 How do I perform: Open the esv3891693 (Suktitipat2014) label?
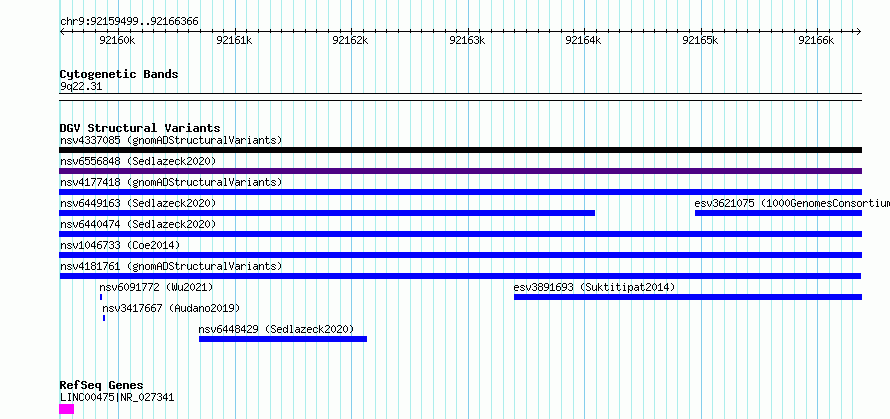pyautogui.click(x=595, y=287)
